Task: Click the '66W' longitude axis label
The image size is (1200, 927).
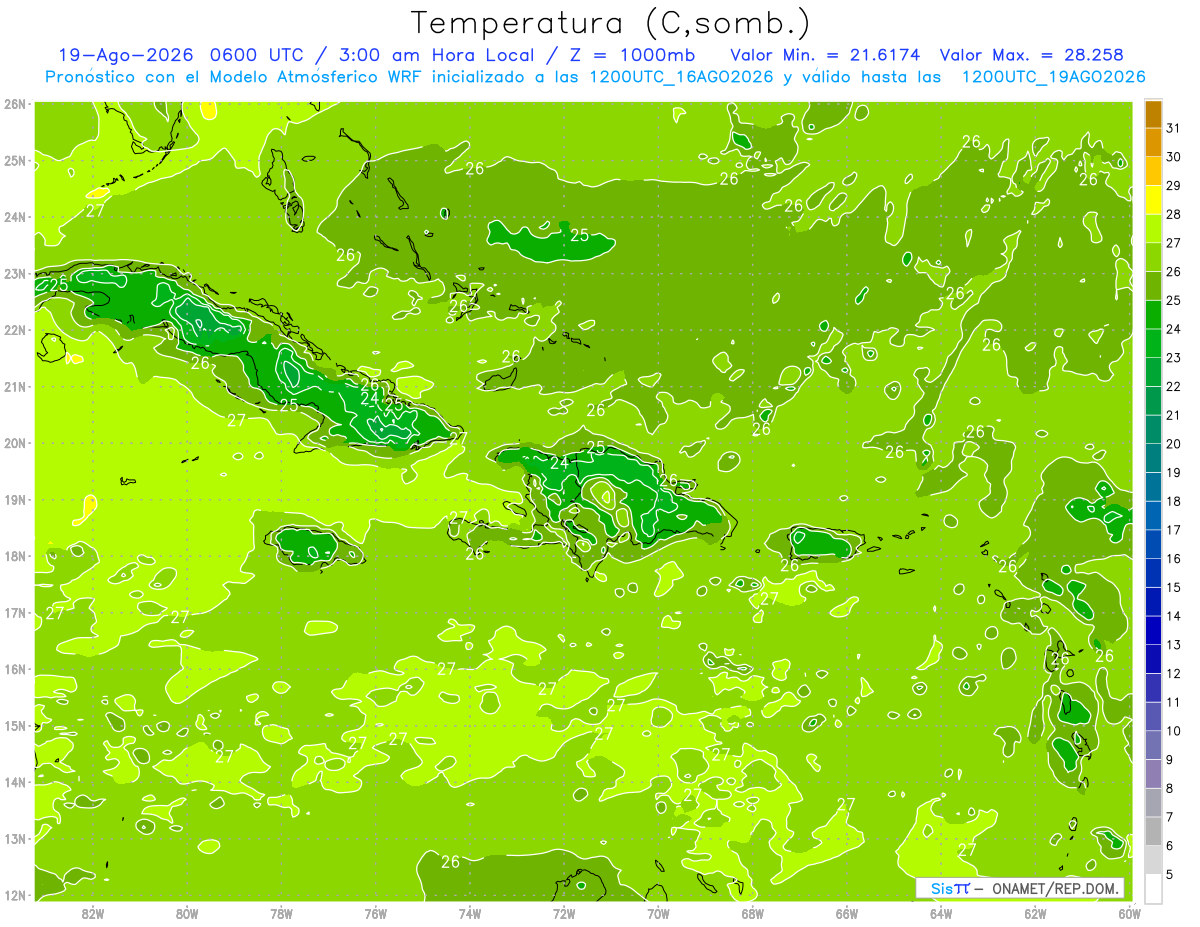Action: pyautogui.click(x=846, y=913)
